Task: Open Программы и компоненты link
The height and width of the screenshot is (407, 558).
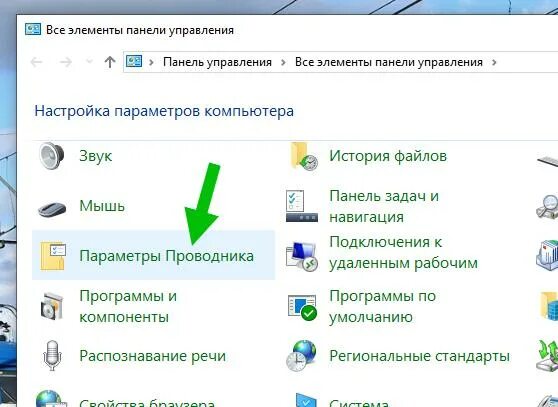Action: [128, 306]
